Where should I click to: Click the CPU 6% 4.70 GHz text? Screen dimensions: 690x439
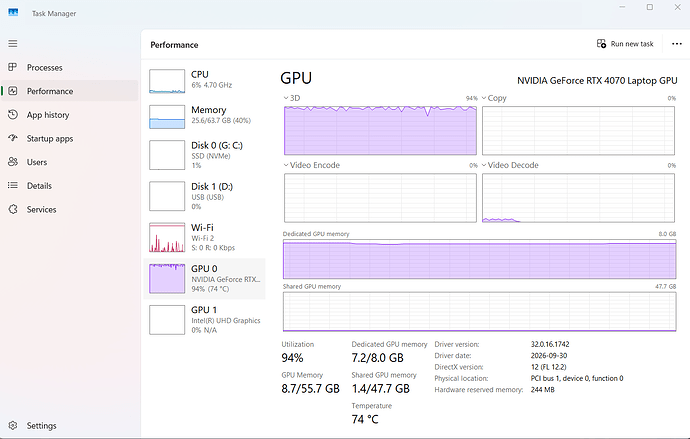click(x=212, y=85)
